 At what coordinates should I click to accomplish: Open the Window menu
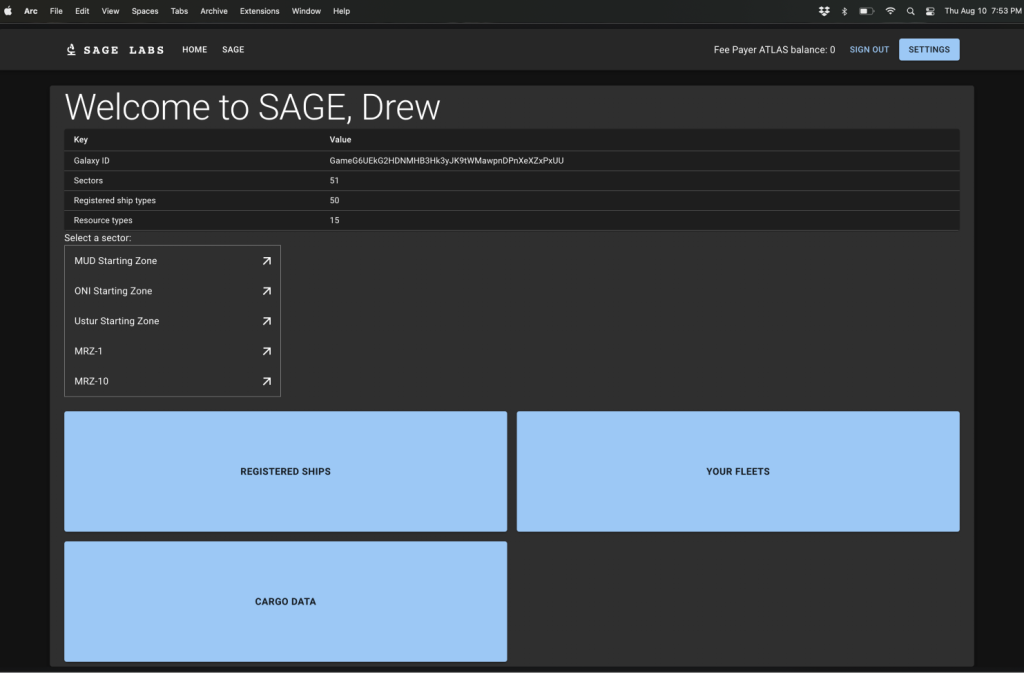(306, 11)
